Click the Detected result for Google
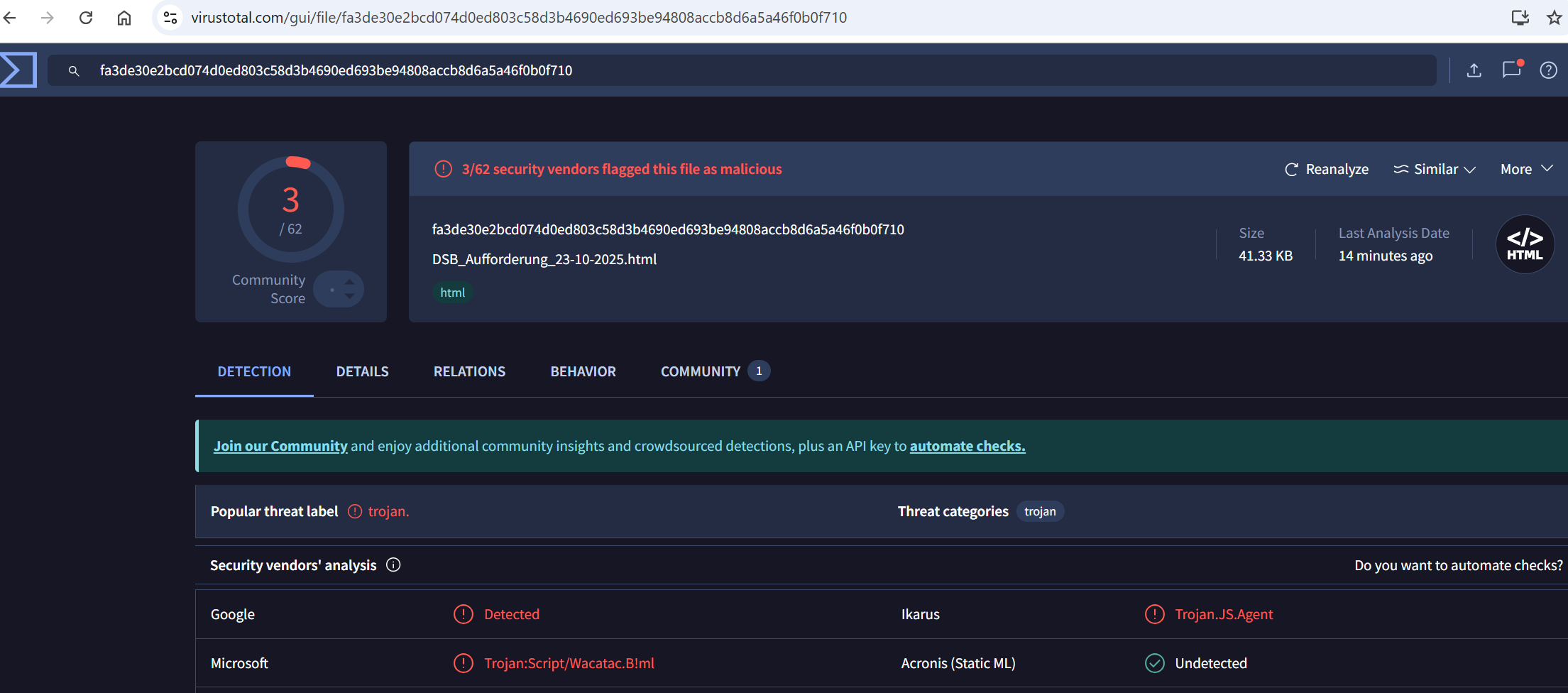This screenshot has height=693, width=1568. (x=512, y=614)
